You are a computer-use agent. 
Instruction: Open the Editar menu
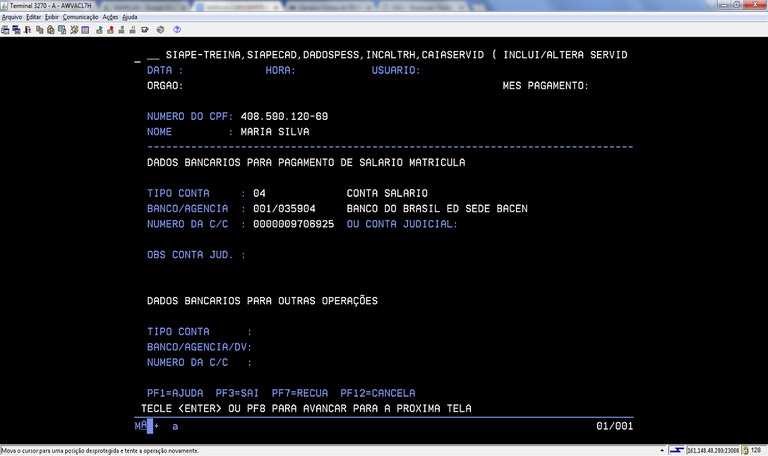[x=34, y=17]
